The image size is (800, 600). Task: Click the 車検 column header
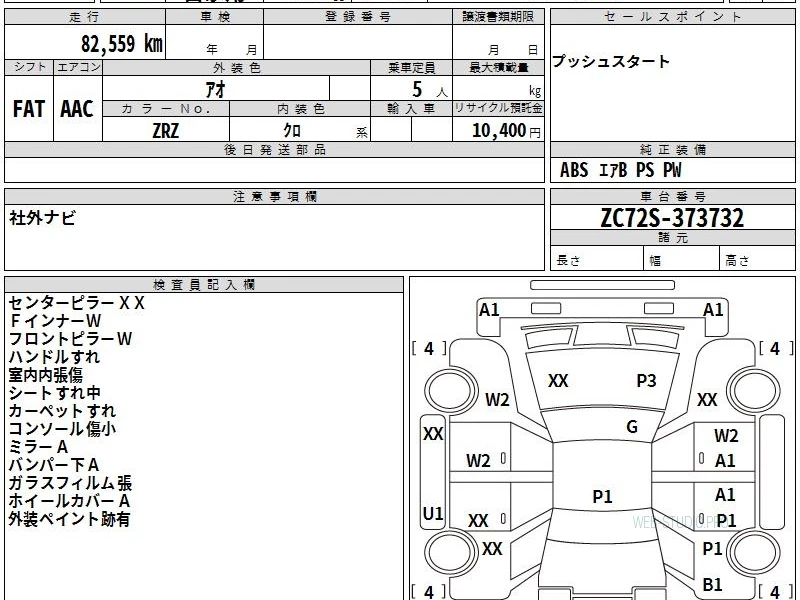click(215, 17)
